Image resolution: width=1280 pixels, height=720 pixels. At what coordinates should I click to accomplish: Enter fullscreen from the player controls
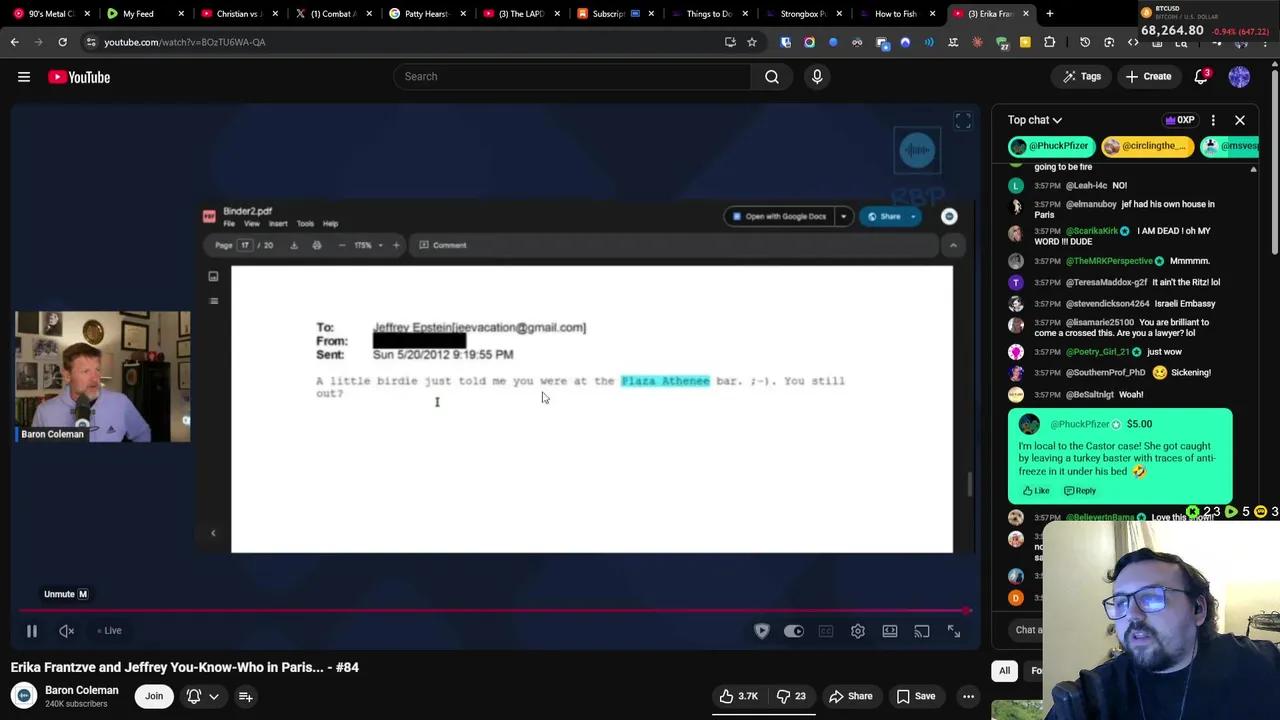954,631
